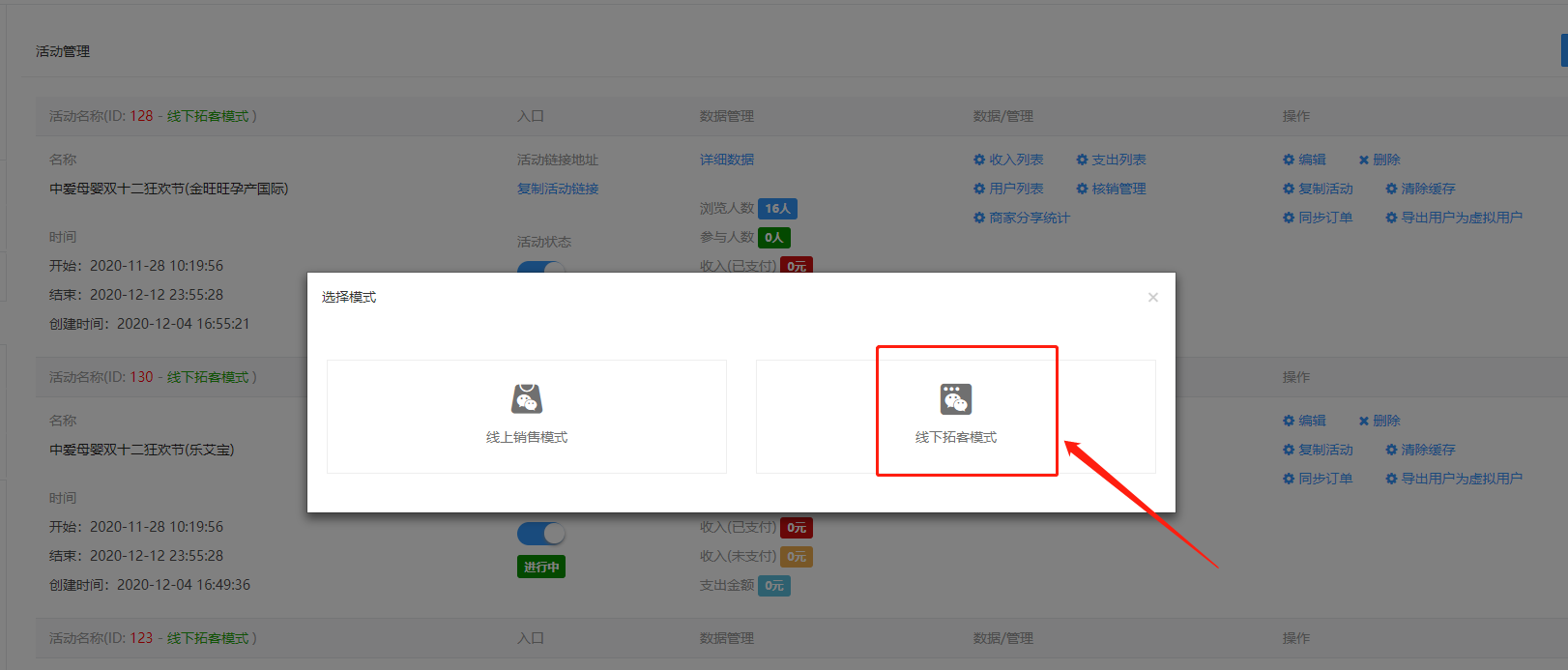Open 支出列表 for activity 128
Image resolution: width=1568 pixels, height=670 pixels.
pyautogui.click(x=1111, y=160)
